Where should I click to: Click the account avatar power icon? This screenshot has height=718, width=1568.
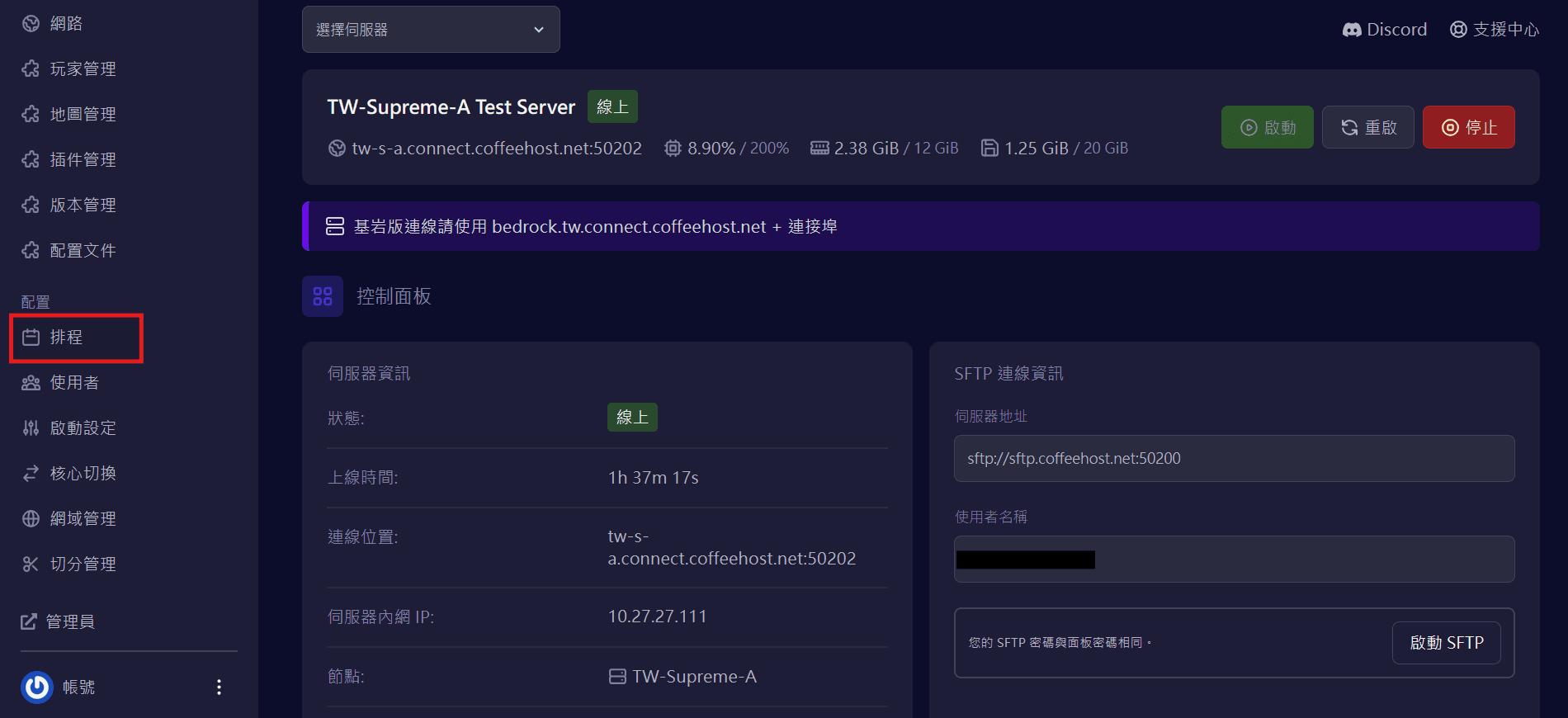click(x=37, y=687)
